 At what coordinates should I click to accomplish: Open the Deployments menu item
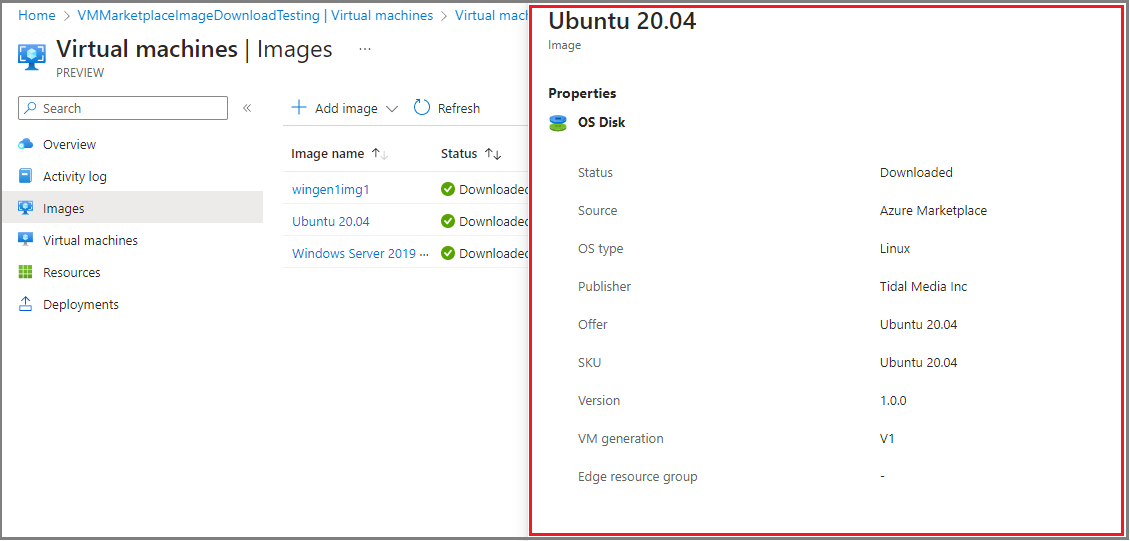click(80, 304)
